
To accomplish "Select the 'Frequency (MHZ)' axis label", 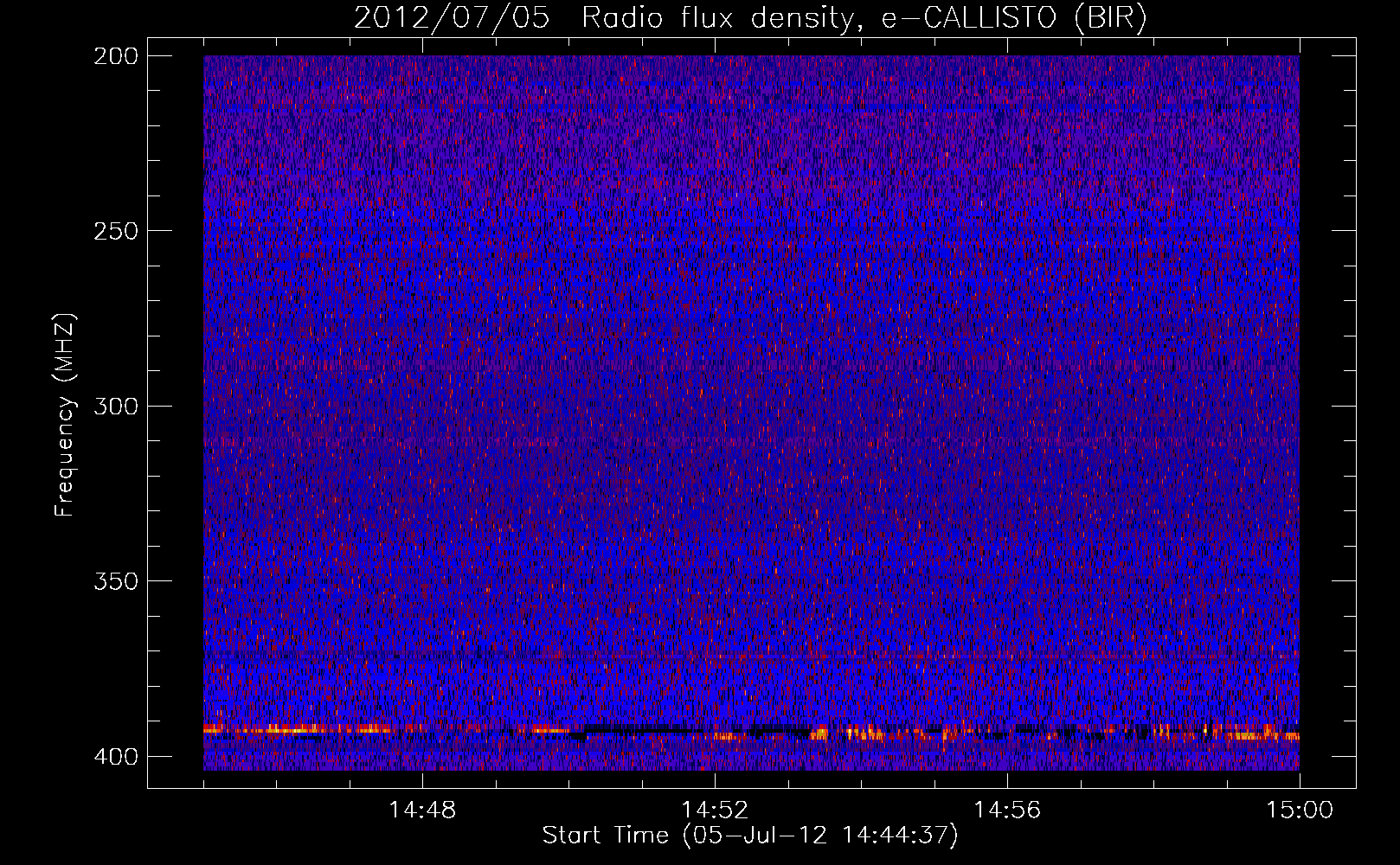I will pos(65,414).
